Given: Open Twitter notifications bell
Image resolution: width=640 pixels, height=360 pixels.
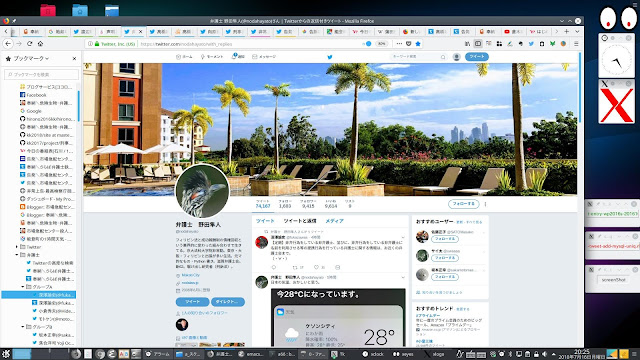Looking at the screenshot, I should click(x=238, y=56).
